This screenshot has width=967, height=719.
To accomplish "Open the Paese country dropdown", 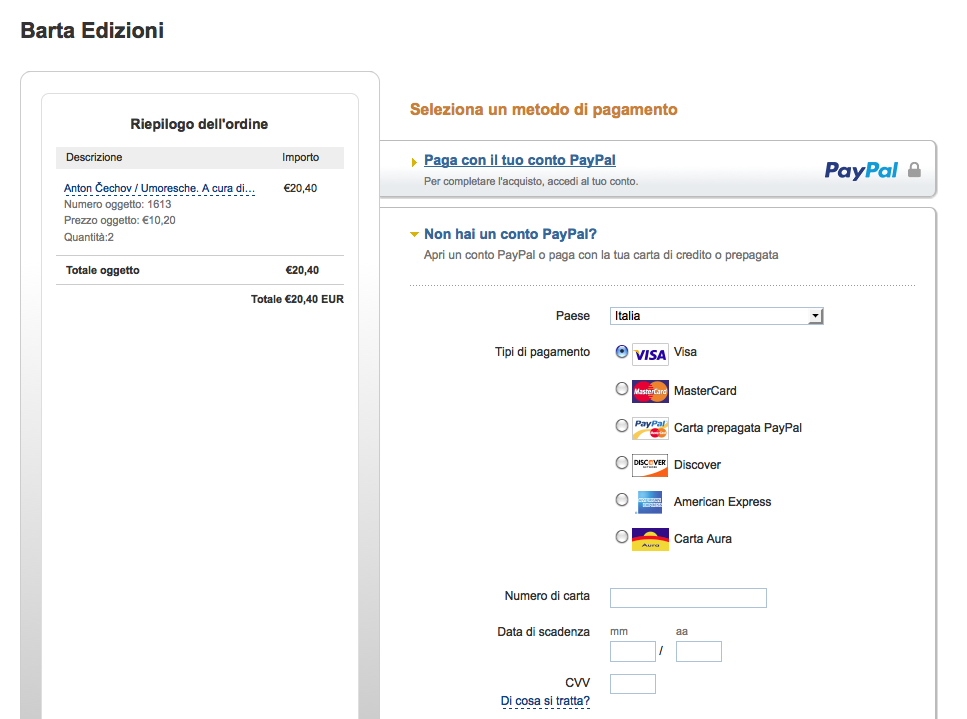I will 717,316.
